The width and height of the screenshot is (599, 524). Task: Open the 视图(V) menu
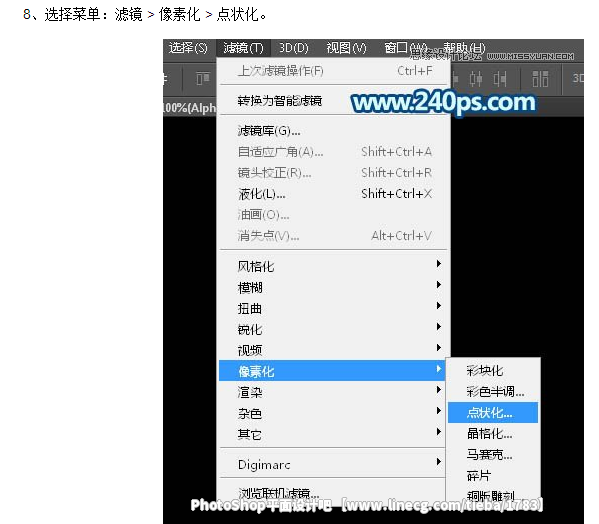[346, 48]
